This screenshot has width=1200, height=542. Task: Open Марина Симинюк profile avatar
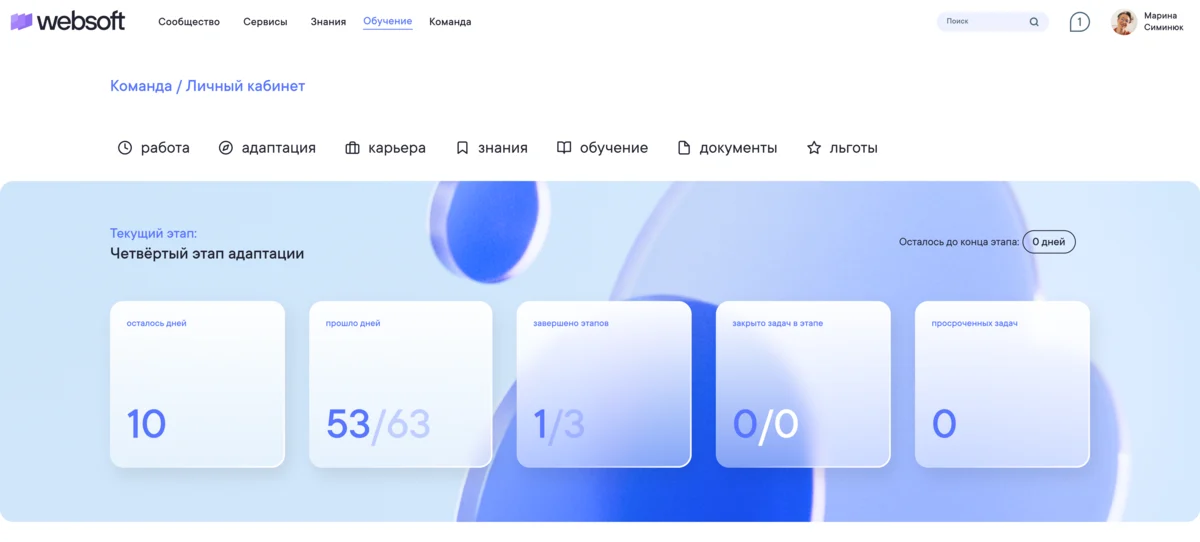(x=1124, y=22)
